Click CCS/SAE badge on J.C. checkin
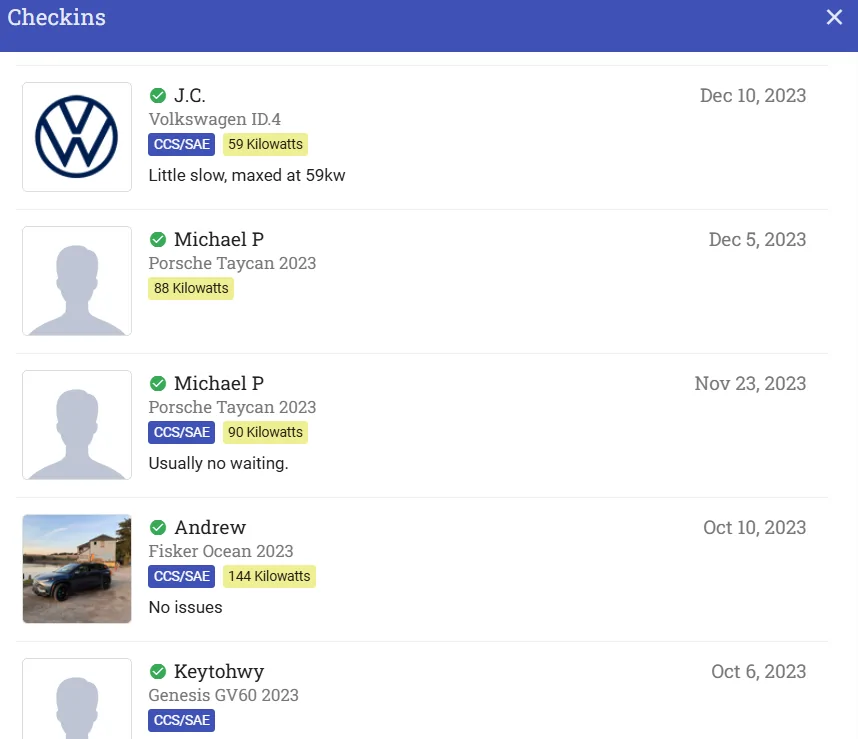858x739 pixels. click(x=182, y=144)
